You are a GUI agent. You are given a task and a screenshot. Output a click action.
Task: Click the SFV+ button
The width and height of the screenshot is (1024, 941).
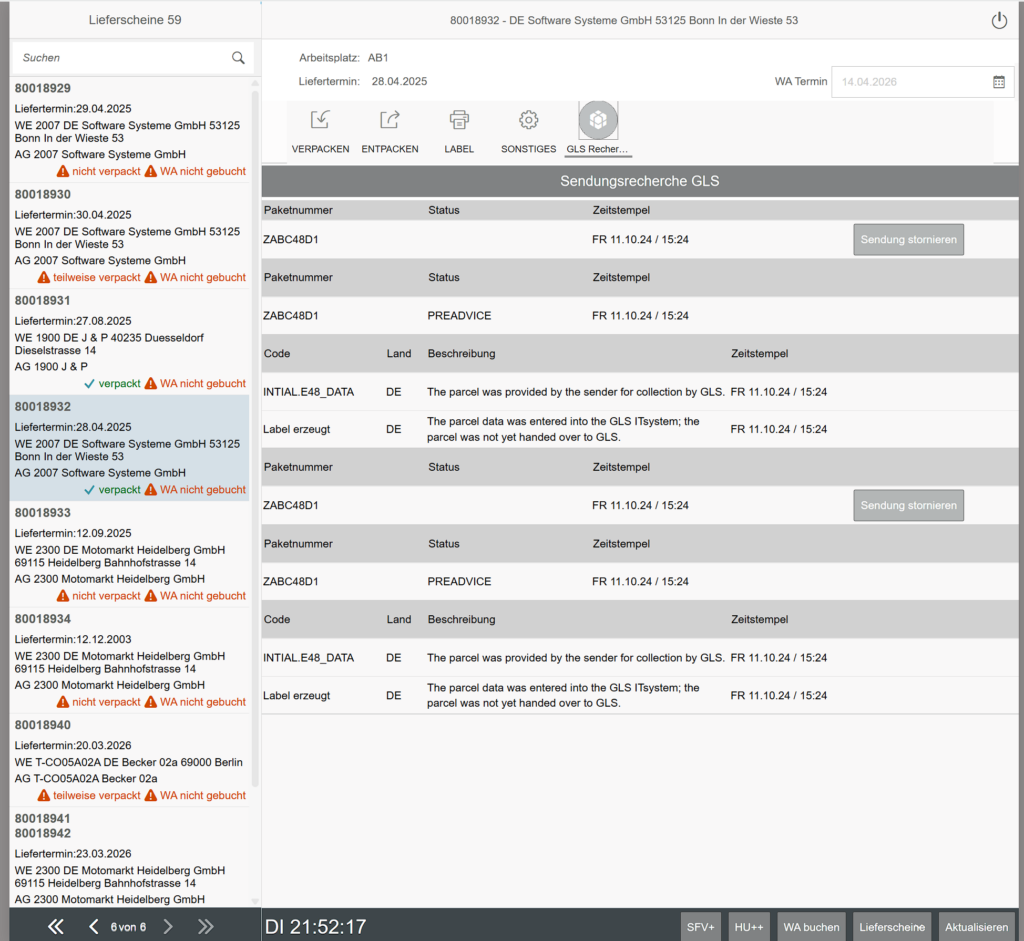pos(700,927)
